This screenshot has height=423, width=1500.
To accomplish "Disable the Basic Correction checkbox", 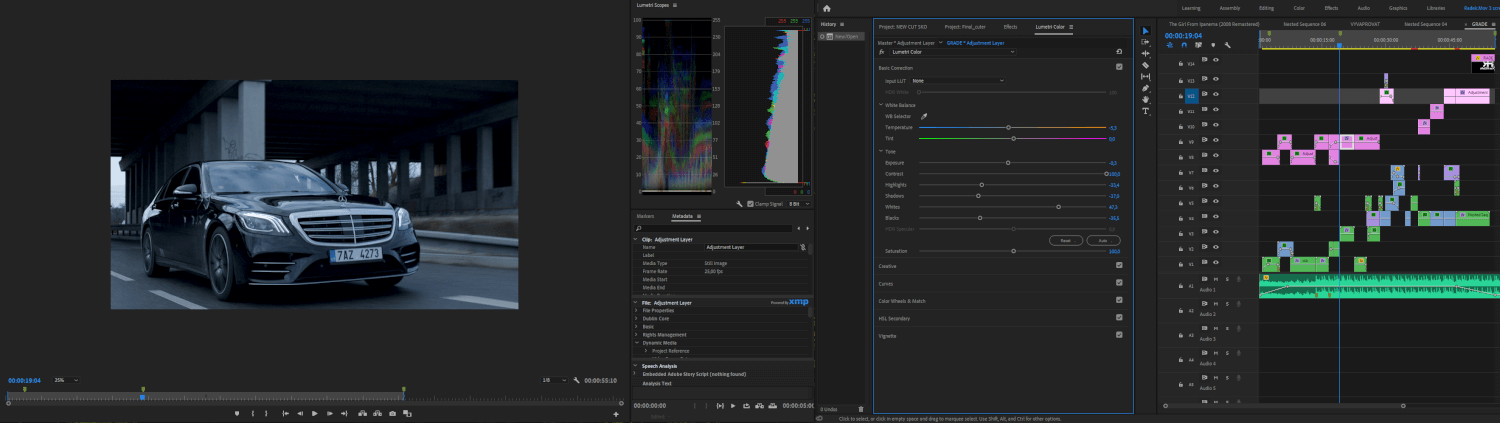I will click(1119, 67).
